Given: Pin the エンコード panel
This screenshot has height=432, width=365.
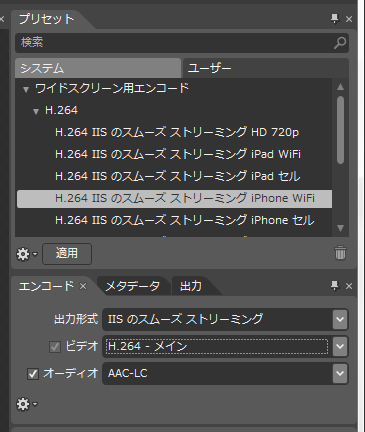Looking at the screenshot, I should 334,286.
